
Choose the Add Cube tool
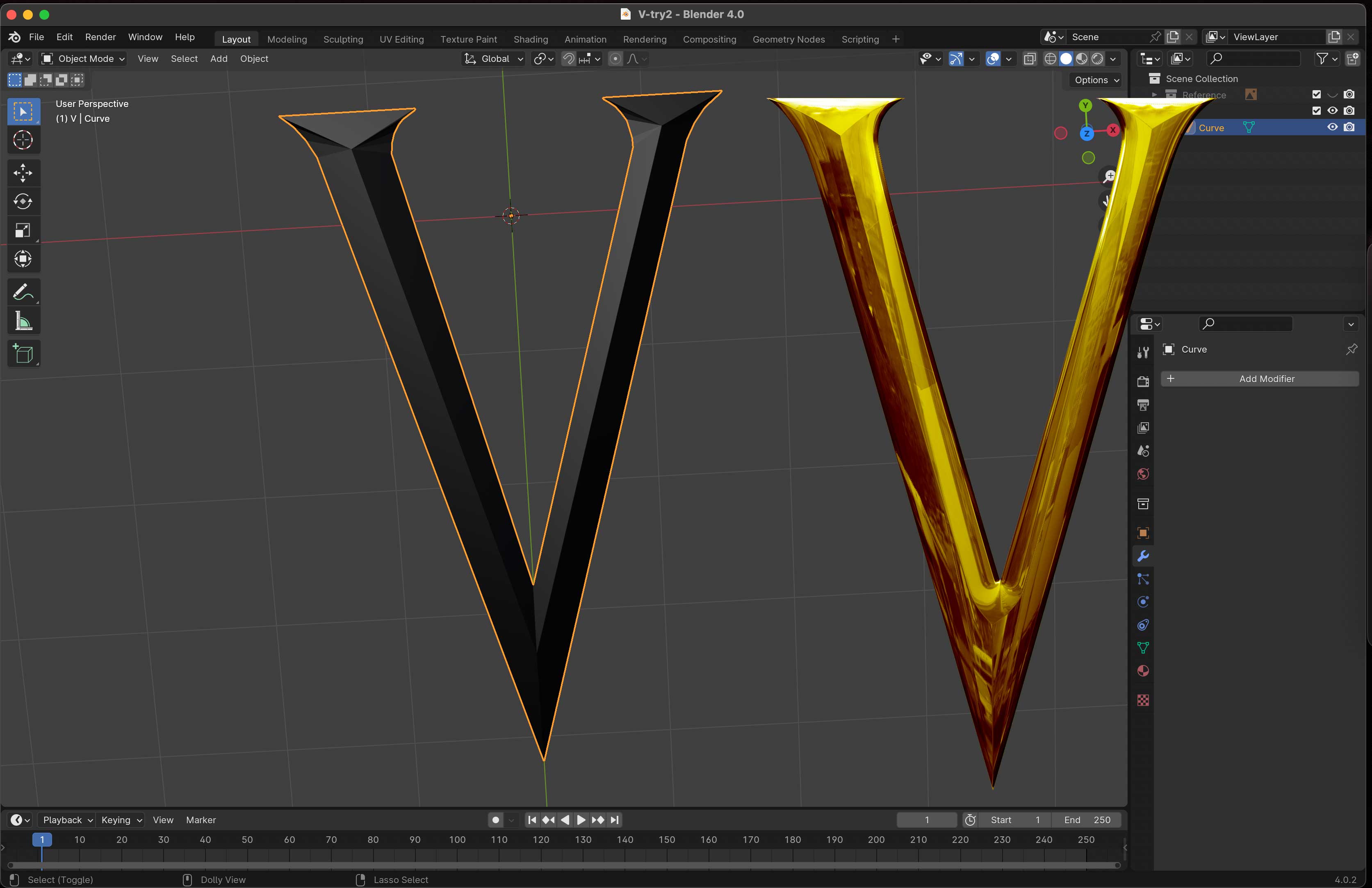point(23,353)
